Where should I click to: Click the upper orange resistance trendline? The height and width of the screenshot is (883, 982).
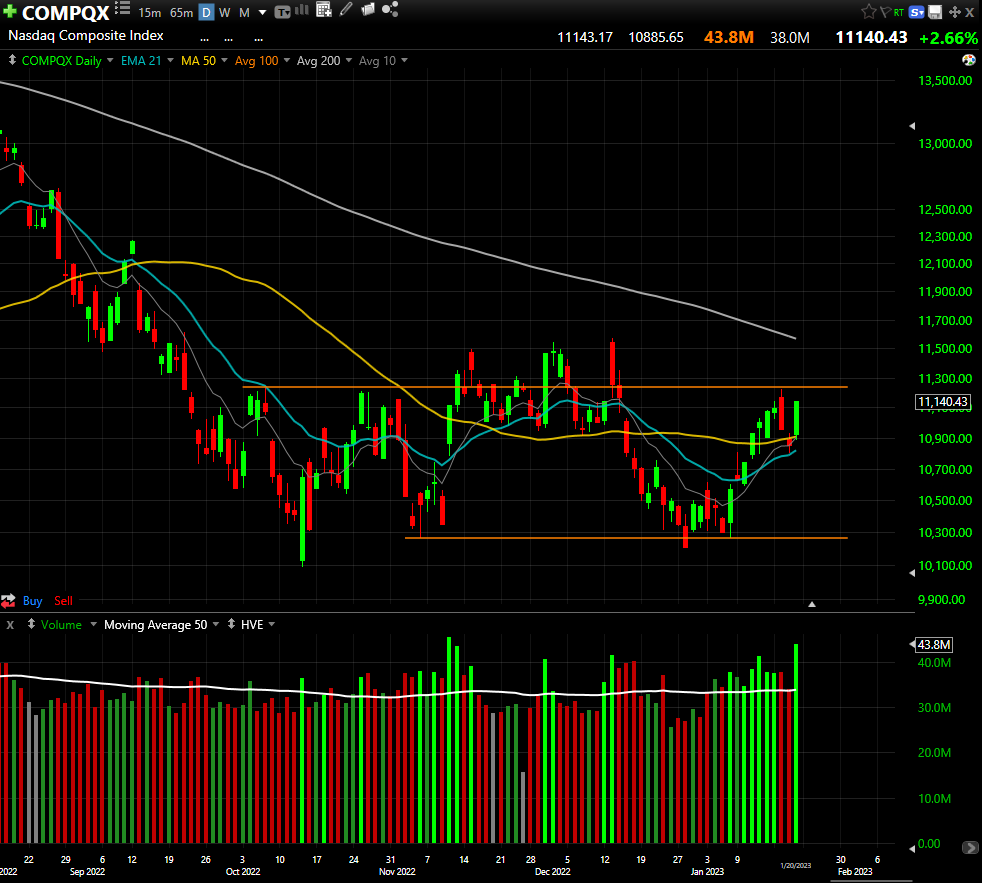[545, 387]
